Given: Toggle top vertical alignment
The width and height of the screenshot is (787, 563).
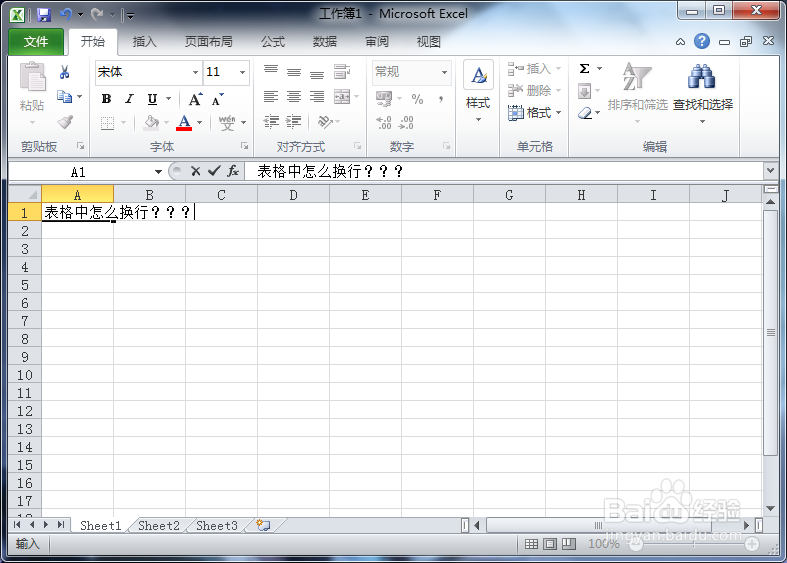Looking at the screenshot, I should click(x=271, y=72).
